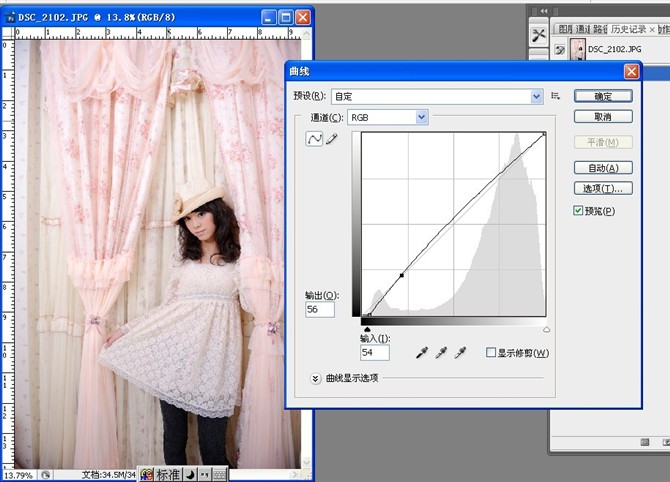Select the curve point editing tool
Viewport: 670px width, 482px height.
(x=314, y=139)
